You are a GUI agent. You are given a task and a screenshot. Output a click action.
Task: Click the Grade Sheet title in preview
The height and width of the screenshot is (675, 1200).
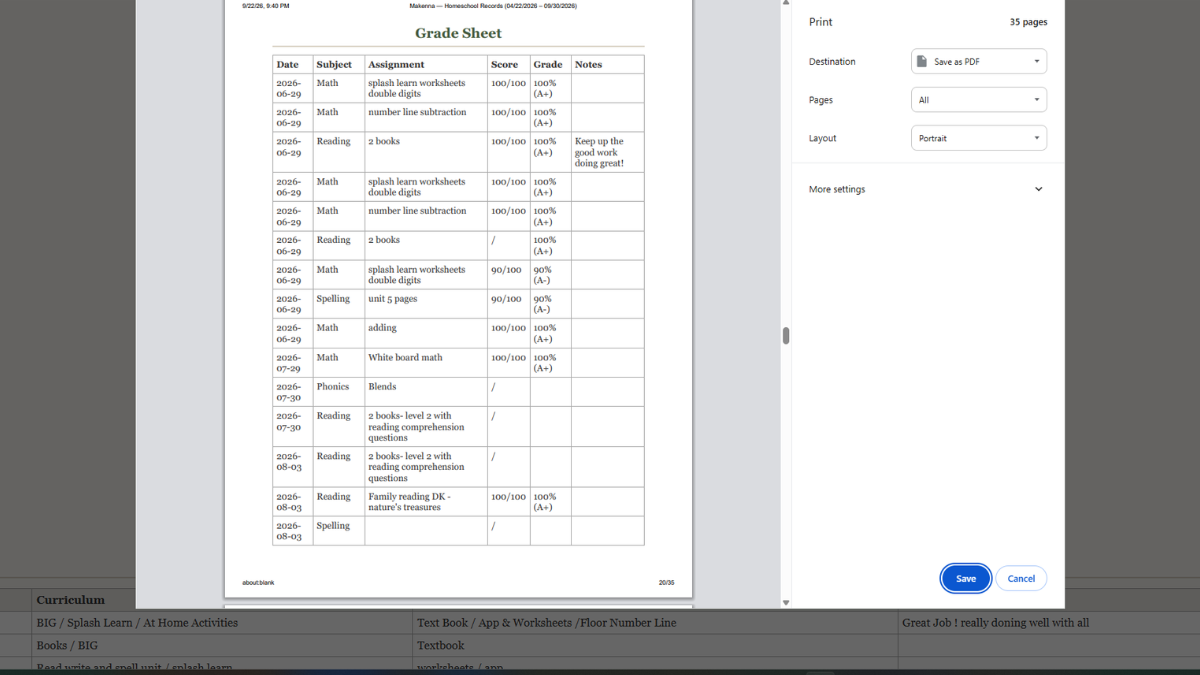[458, 33]
